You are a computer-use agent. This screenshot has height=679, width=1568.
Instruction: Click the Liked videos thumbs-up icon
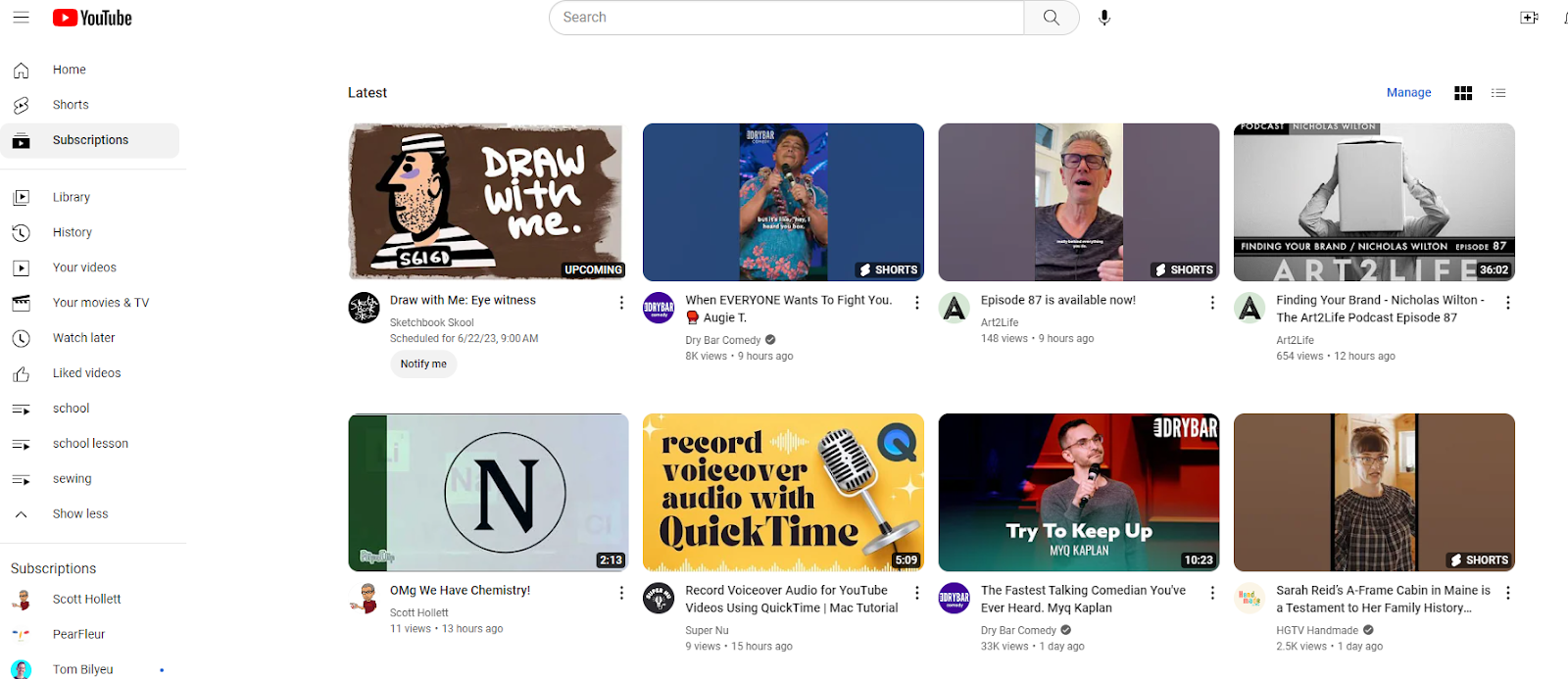tap(21, 373)
